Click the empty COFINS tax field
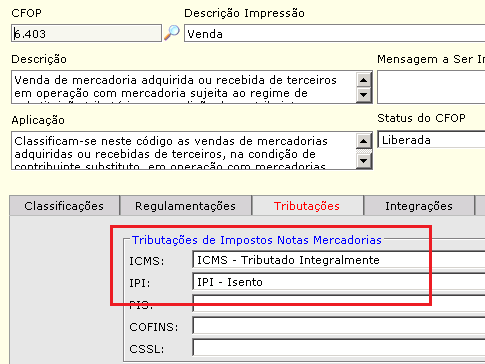 (339, 326)
